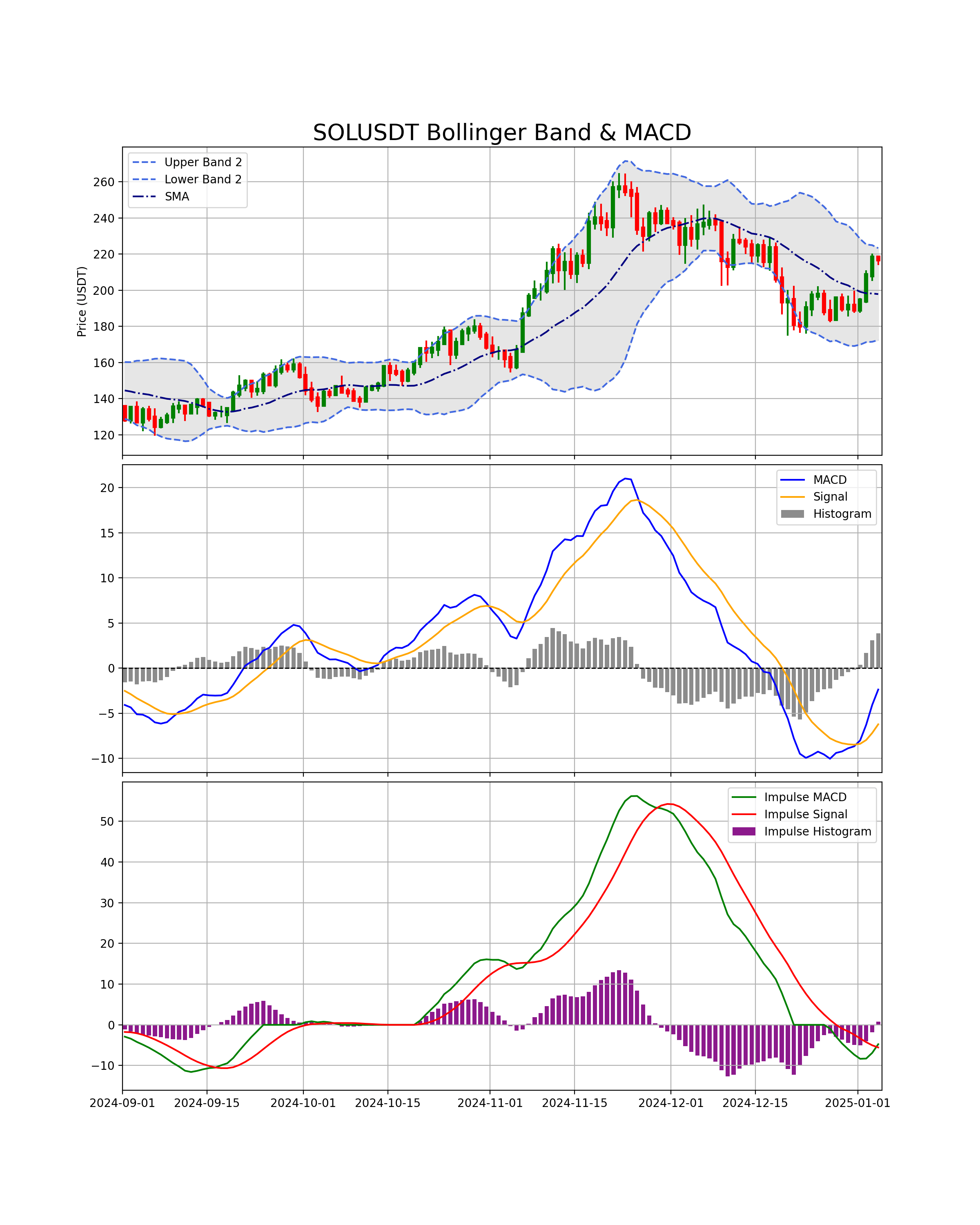Click the 2024-12-15 date label
This screenshot has height=1225, width=980.
(755, 1103)
